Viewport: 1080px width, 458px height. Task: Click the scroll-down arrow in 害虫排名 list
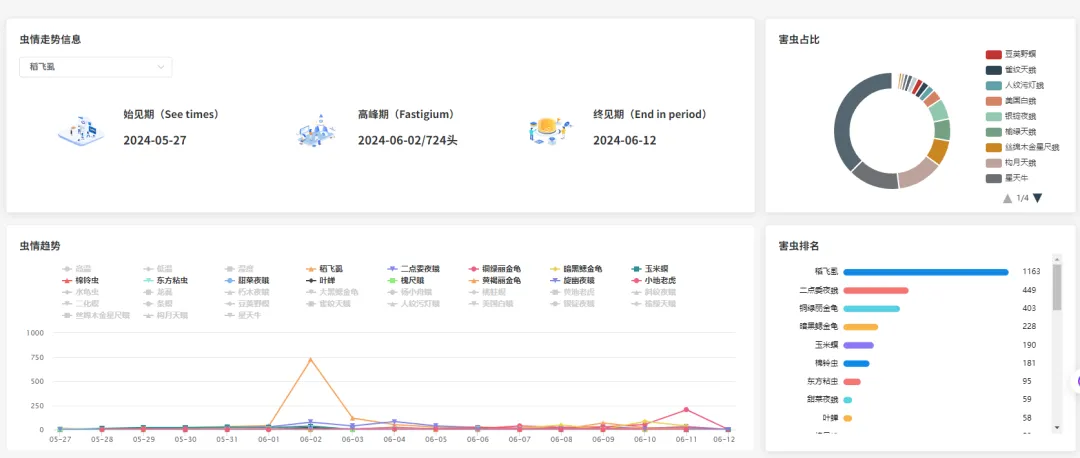[x=1057, y=427]
